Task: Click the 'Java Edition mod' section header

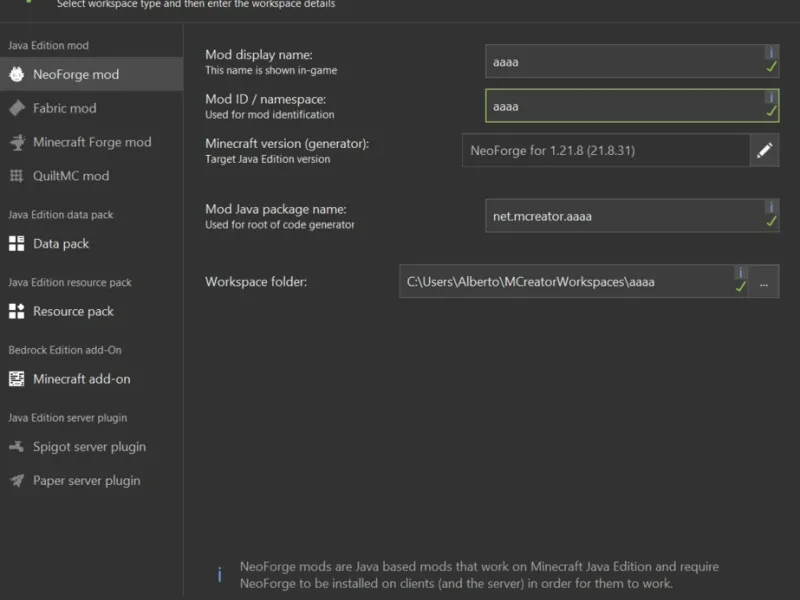Action: tap(48, 45)
